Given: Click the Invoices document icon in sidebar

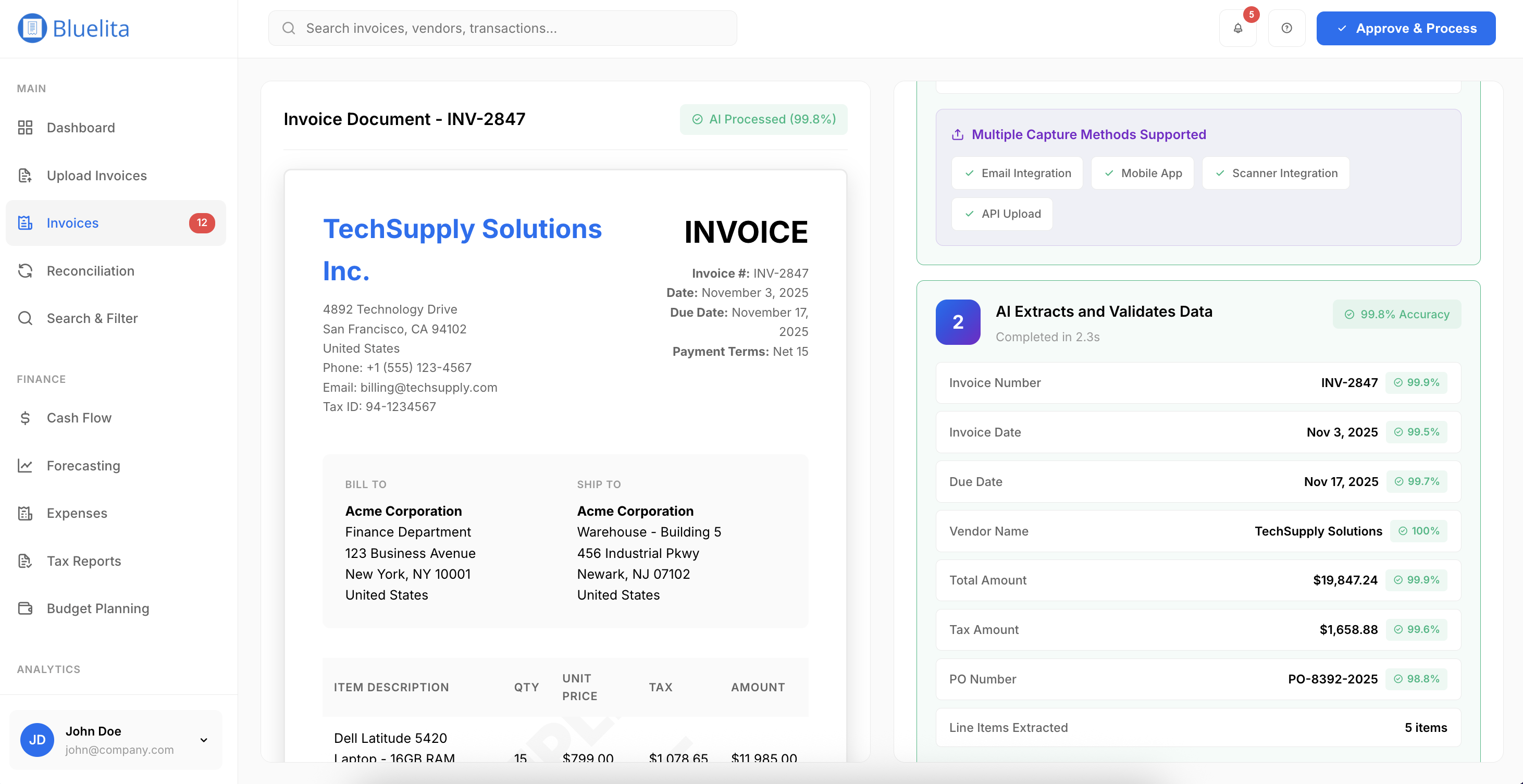Looking at the screenshot, I should pyautogui.click(x=26, y=223).
